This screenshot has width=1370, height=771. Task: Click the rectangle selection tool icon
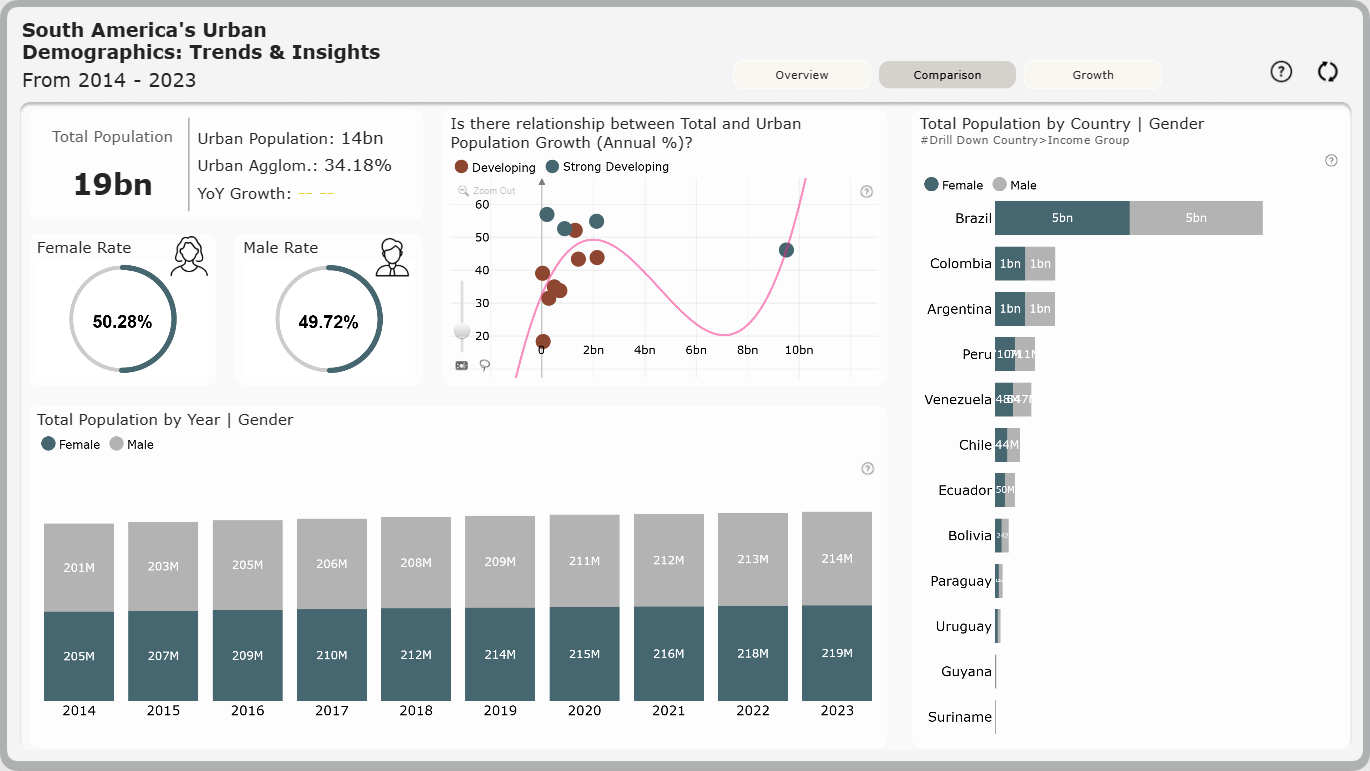click(x=461, y=365)
